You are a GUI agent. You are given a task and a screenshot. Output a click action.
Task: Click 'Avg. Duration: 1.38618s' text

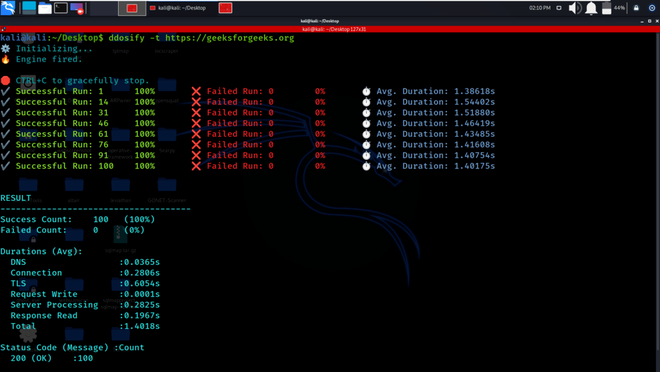[435, 91]
